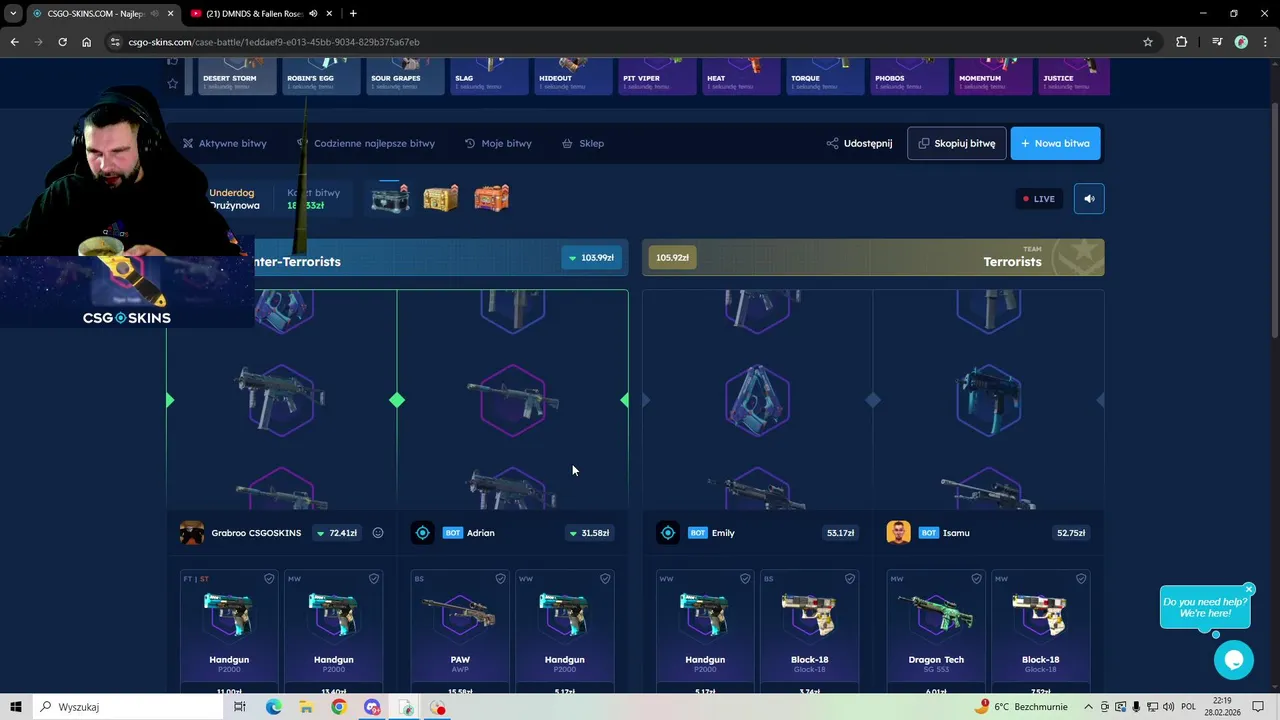Click Wyszukaj taskbar search box
1280x720 pixels.
pyautogui.click(x=128, y=707)
